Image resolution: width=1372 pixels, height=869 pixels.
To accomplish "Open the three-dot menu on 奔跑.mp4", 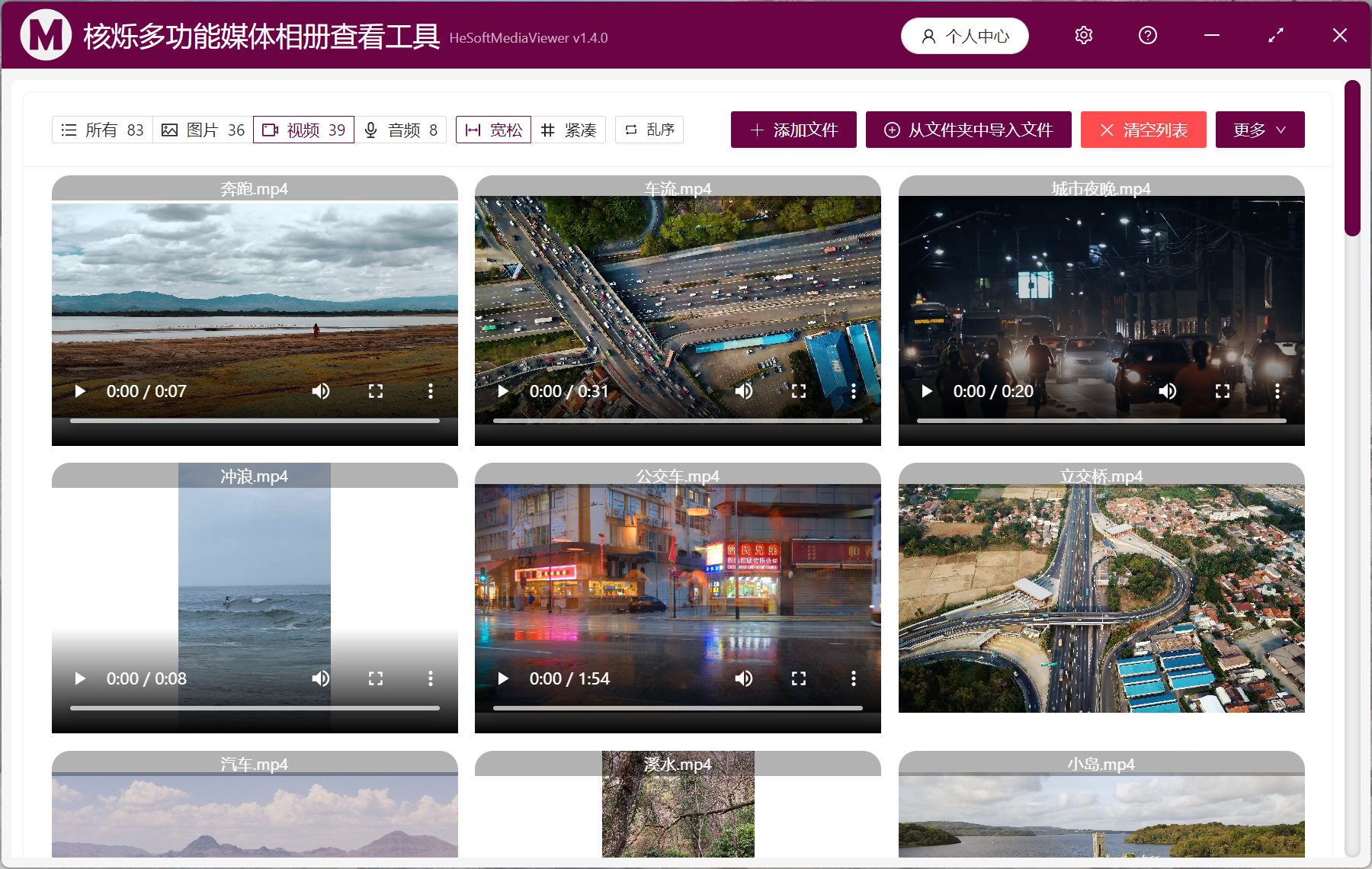I will coord(431,391).
